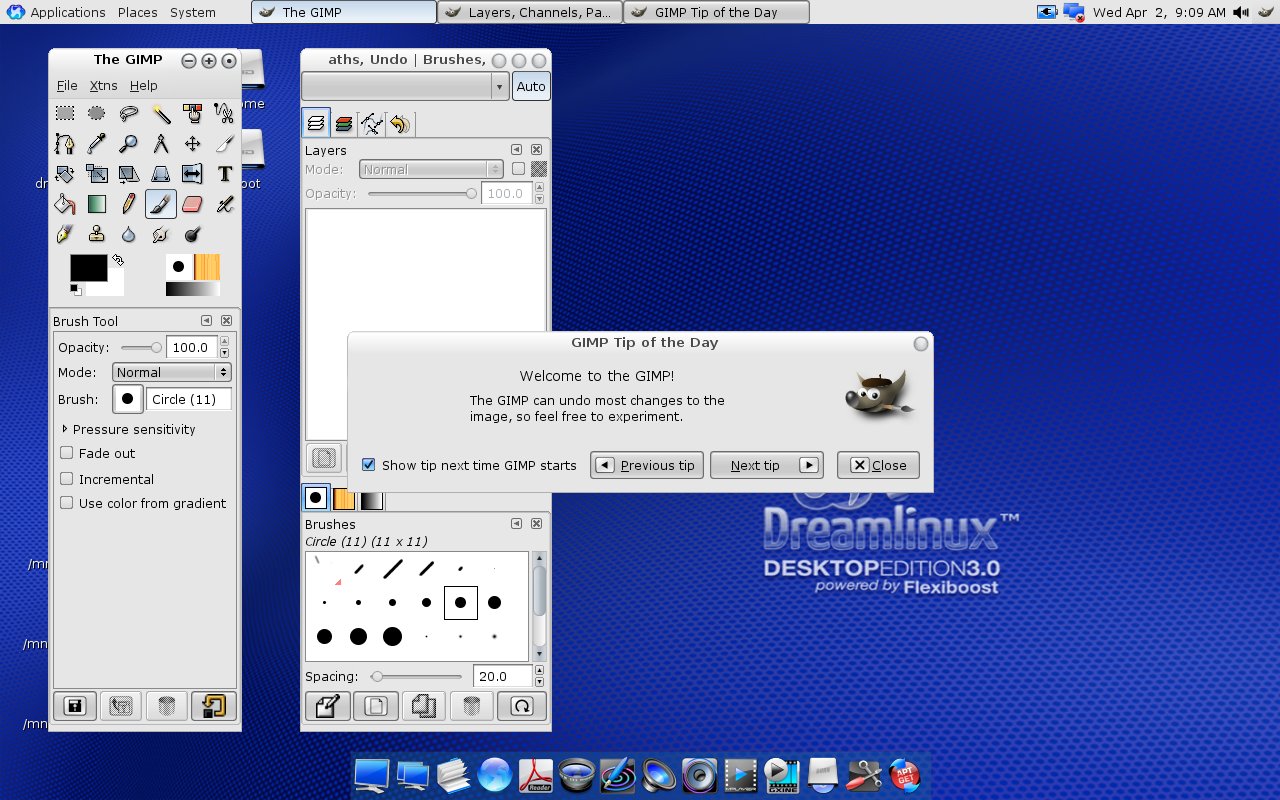
Task: Select the Dodge/Burn tool
Action: (193, 234)
